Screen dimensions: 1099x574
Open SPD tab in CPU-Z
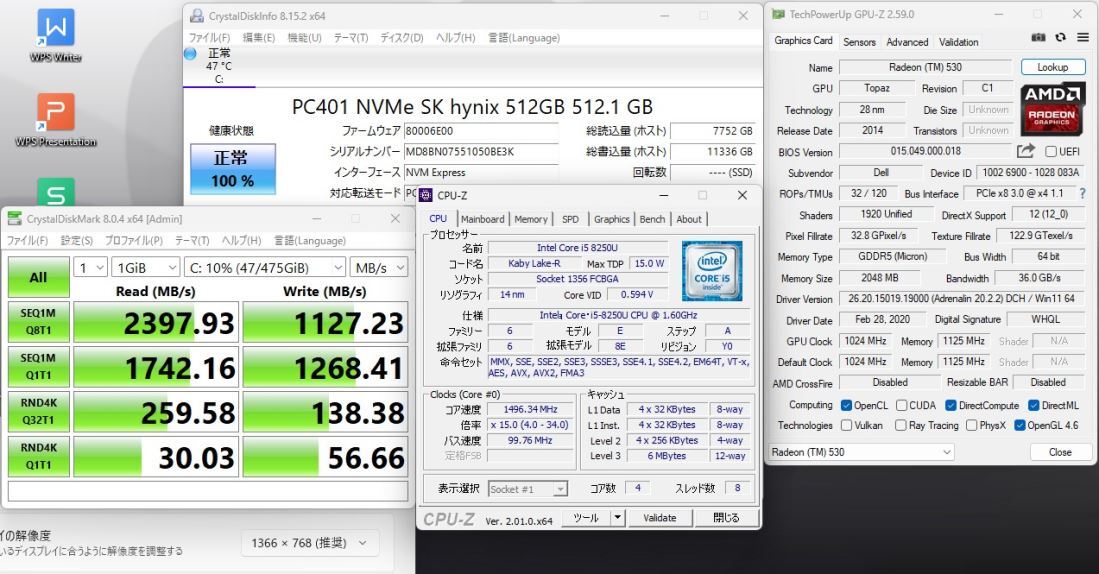[x=571, y=219]
